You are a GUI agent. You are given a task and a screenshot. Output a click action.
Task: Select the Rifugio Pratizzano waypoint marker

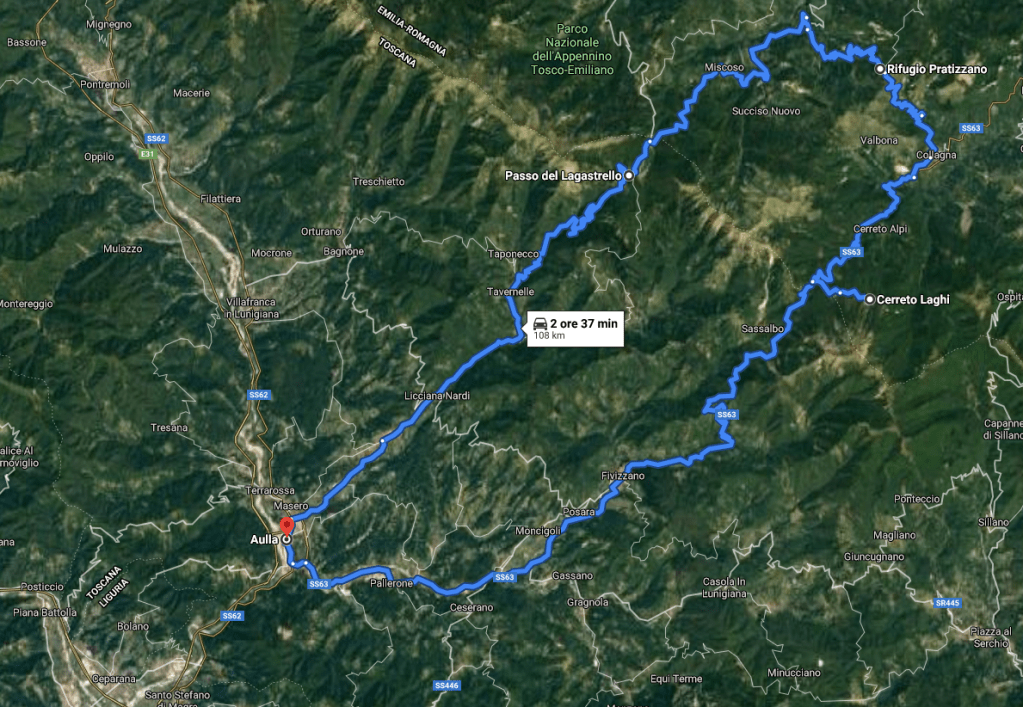(880, 68)
